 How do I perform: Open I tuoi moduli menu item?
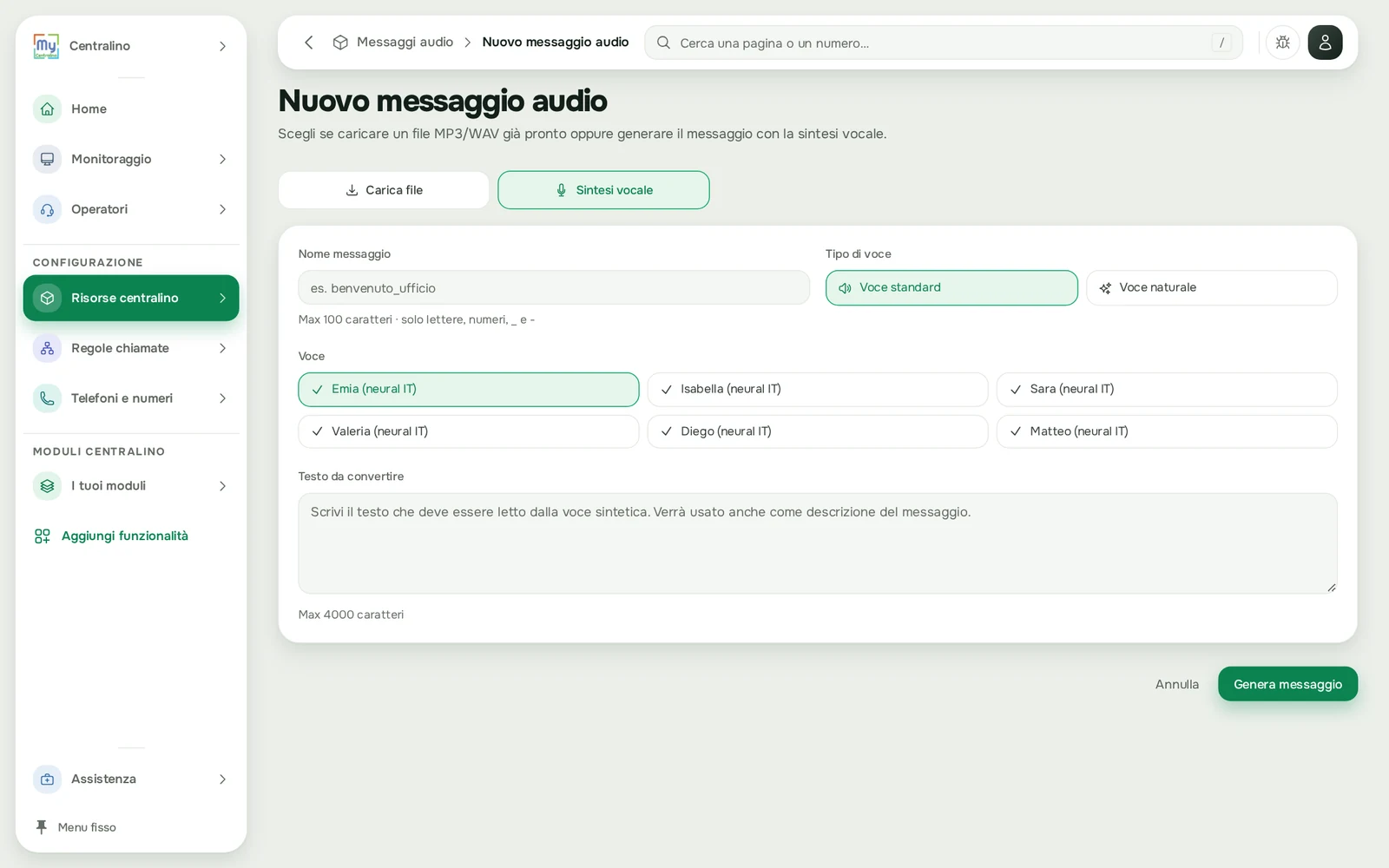tap(131, 486)
